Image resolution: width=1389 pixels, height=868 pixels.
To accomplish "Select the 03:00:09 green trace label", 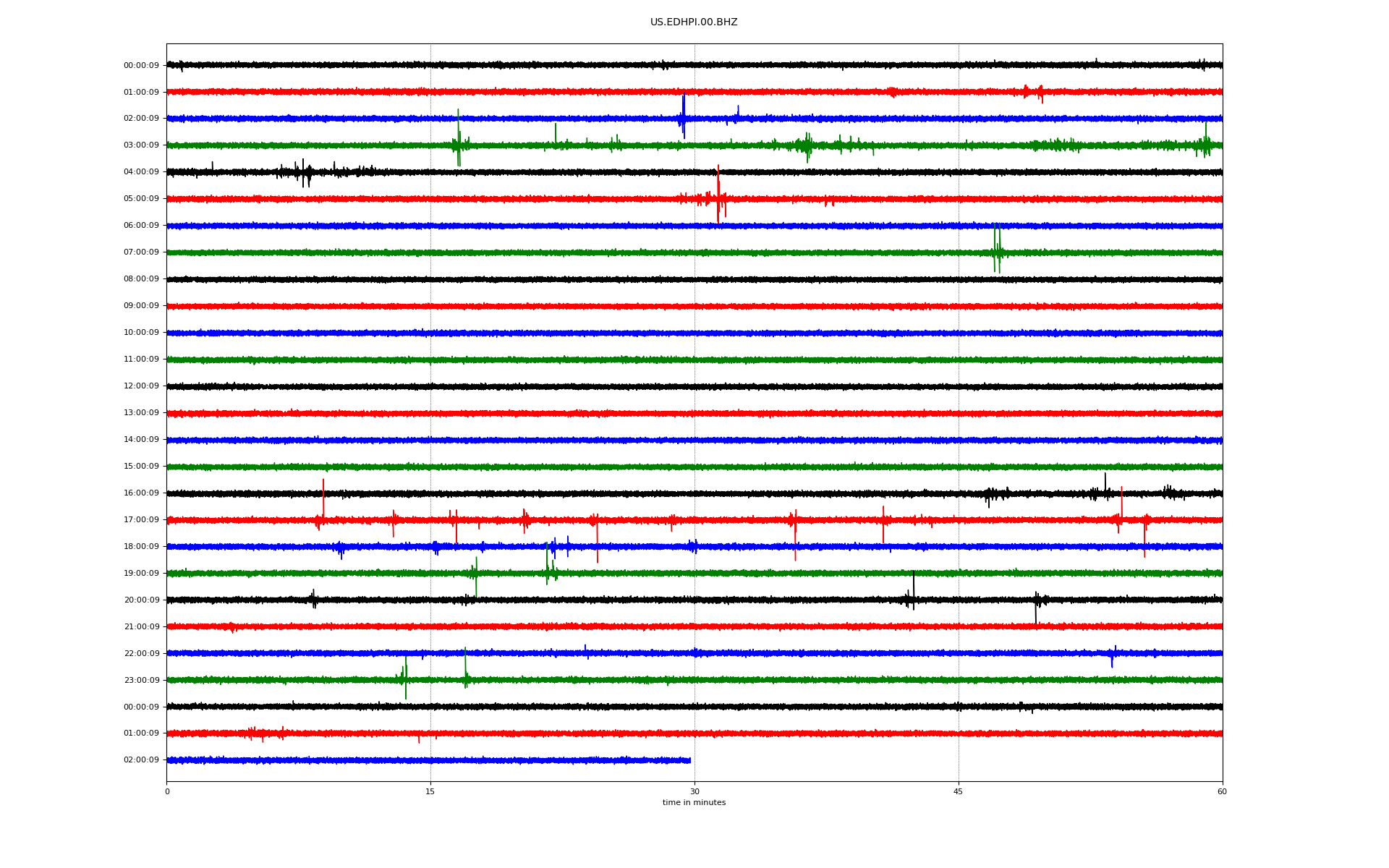I will [141, 145].
